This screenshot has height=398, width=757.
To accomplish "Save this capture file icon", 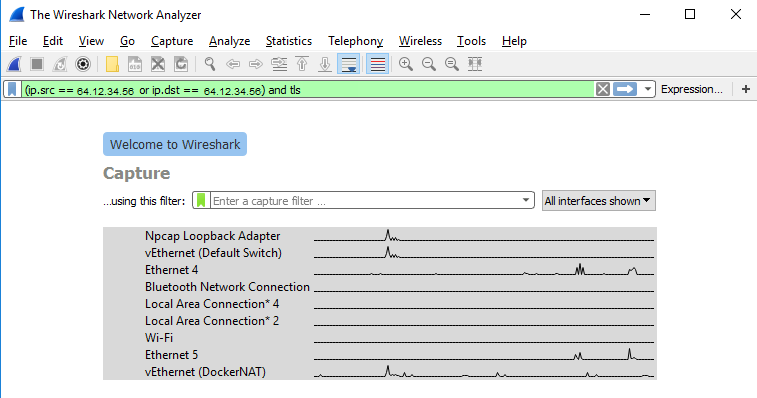I will coord(135,64).
